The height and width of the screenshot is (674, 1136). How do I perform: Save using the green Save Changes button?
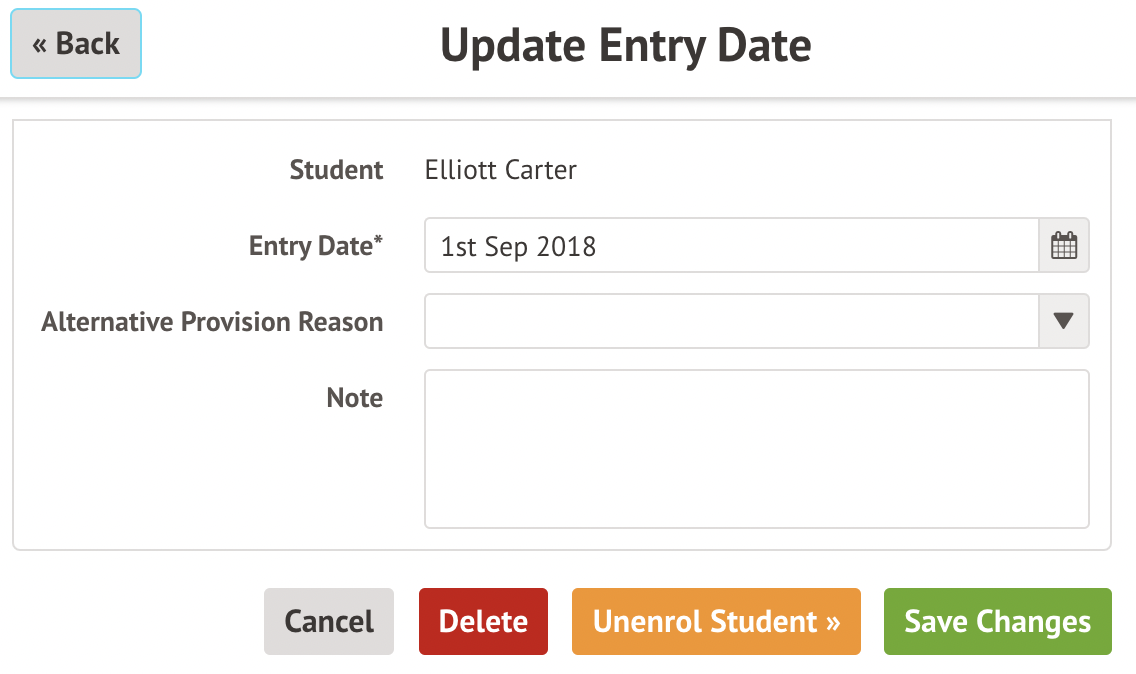tap(997, 621)
